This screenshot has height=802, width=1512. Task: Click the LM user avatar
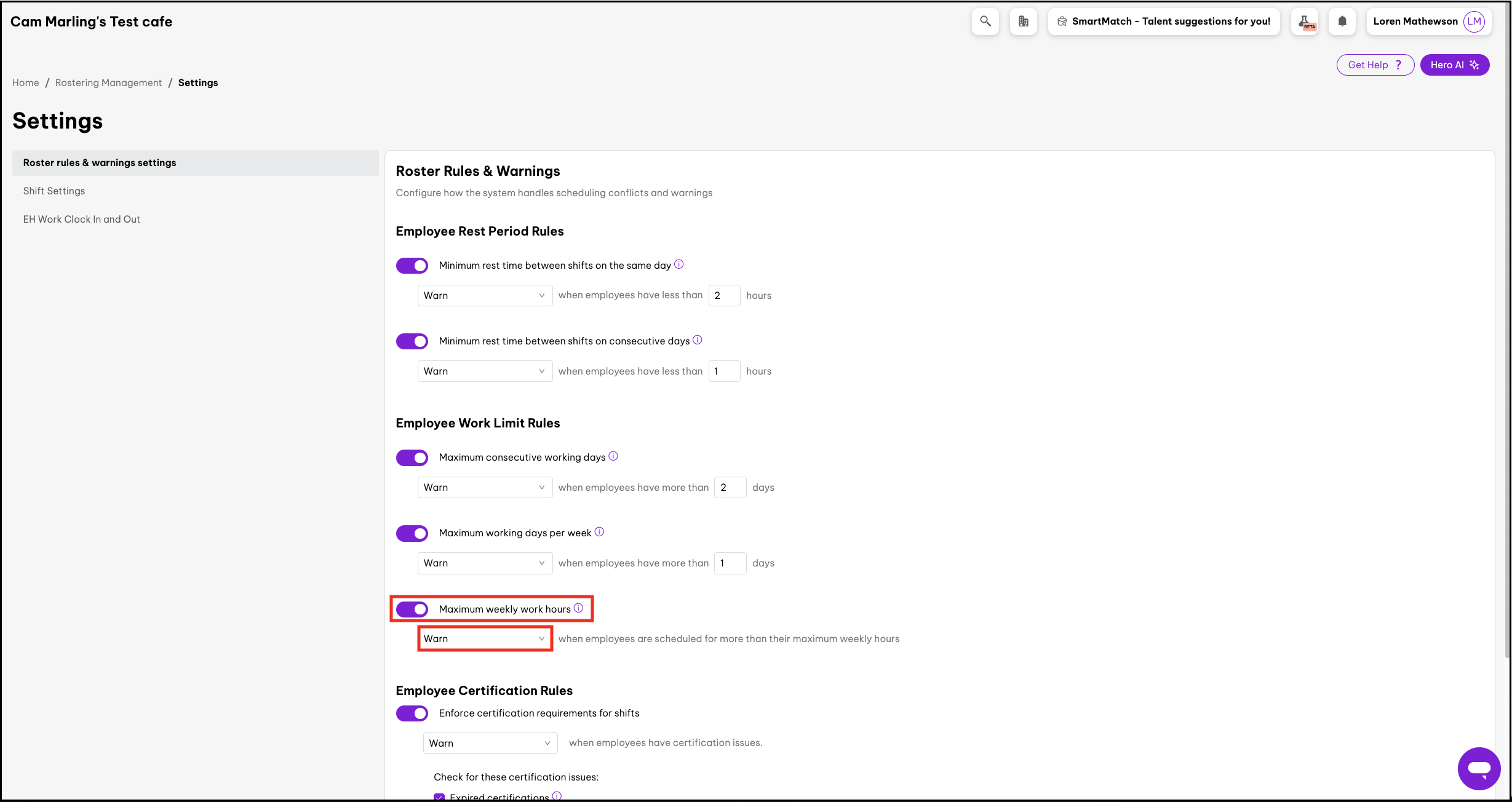[1474, 22]
